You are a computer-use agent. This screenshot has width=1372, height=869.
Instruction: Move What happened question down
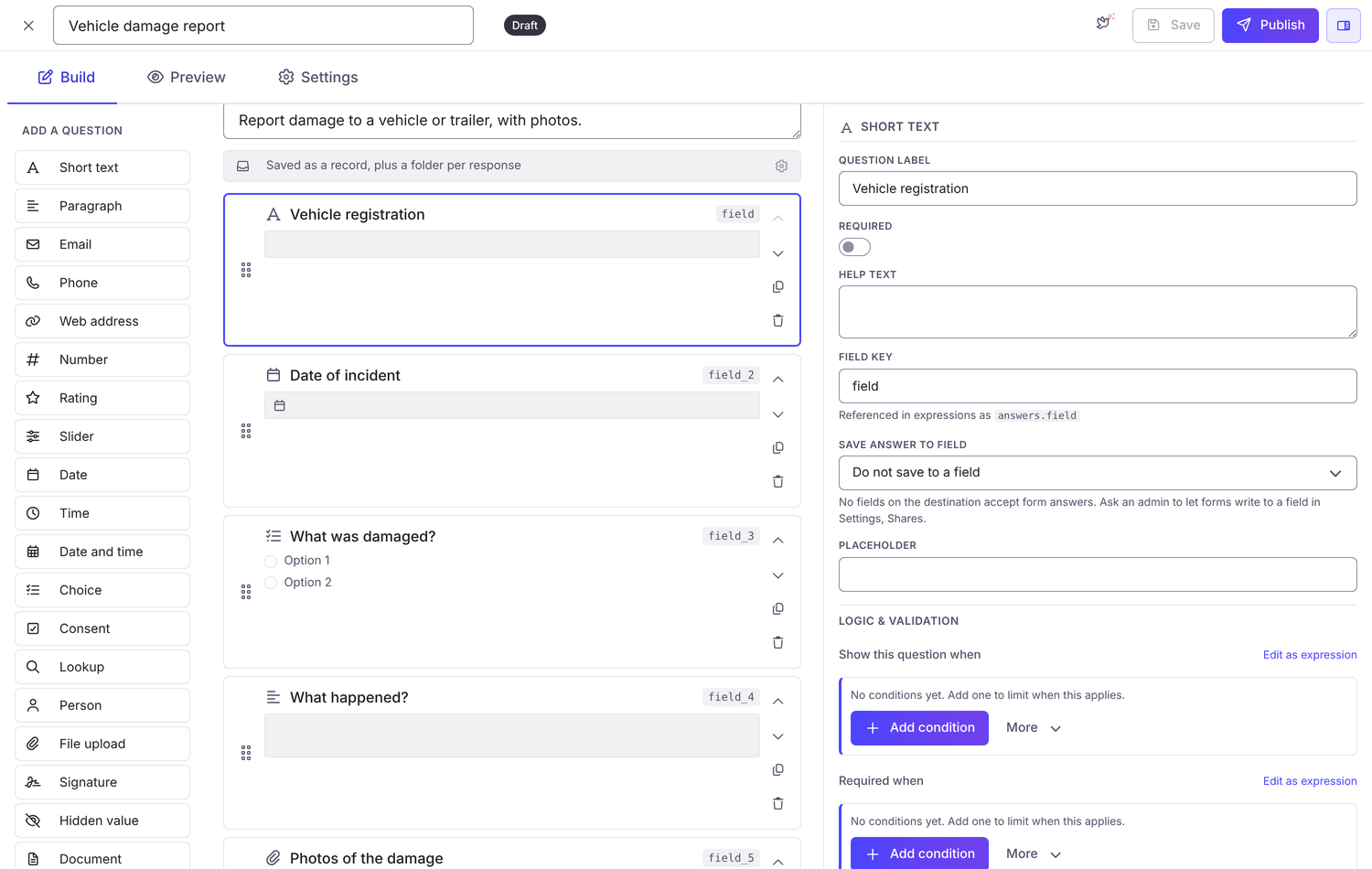[778, 736]
